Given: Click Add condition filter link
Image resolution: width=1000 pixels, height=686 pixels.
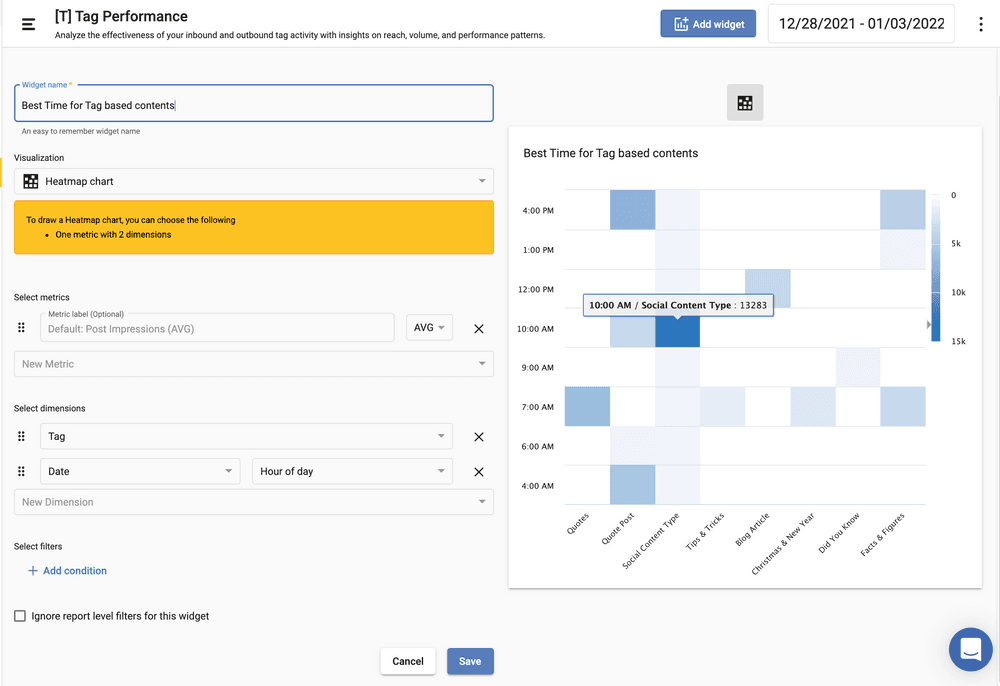Looking at the screenshot, I should coord(67,571).
